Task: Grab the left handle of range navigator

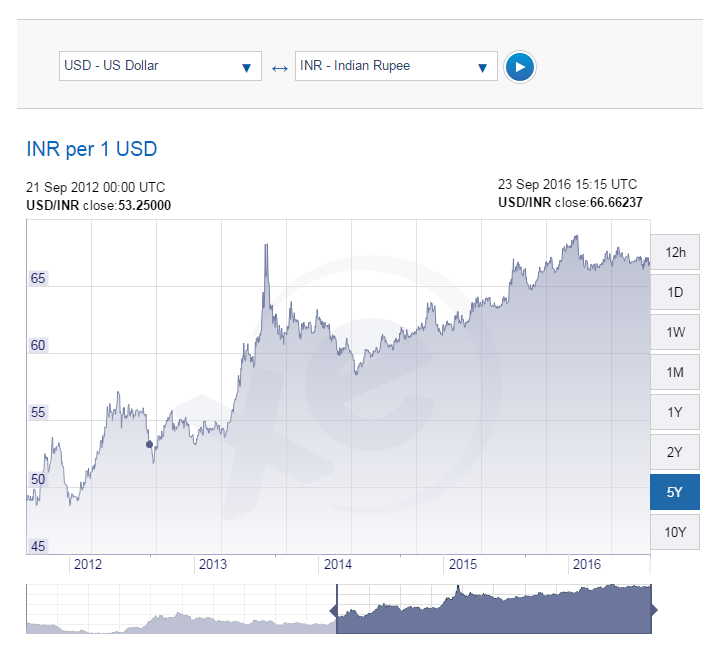Action: [333, 610]
